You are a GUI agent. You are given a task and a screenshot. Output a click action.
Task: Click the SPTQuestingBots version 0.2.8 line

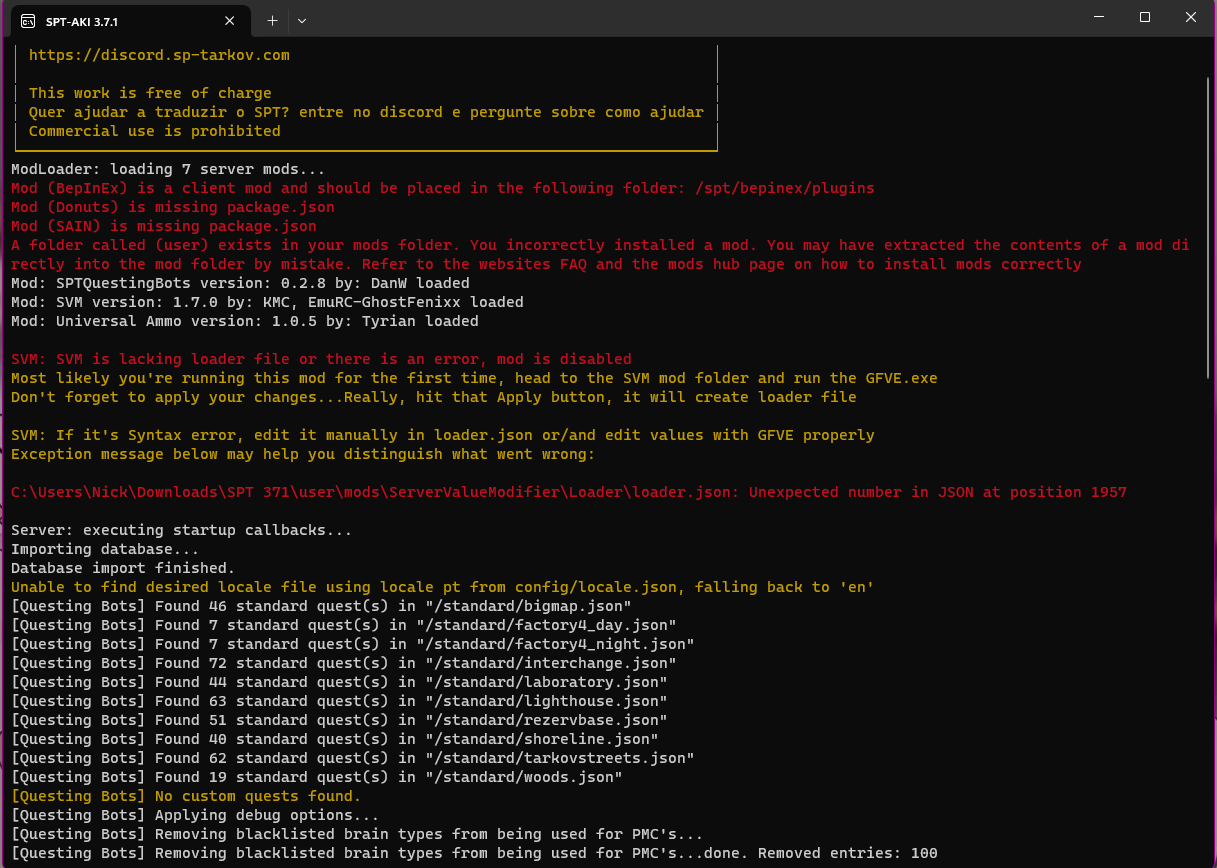[x=240, y=283]
